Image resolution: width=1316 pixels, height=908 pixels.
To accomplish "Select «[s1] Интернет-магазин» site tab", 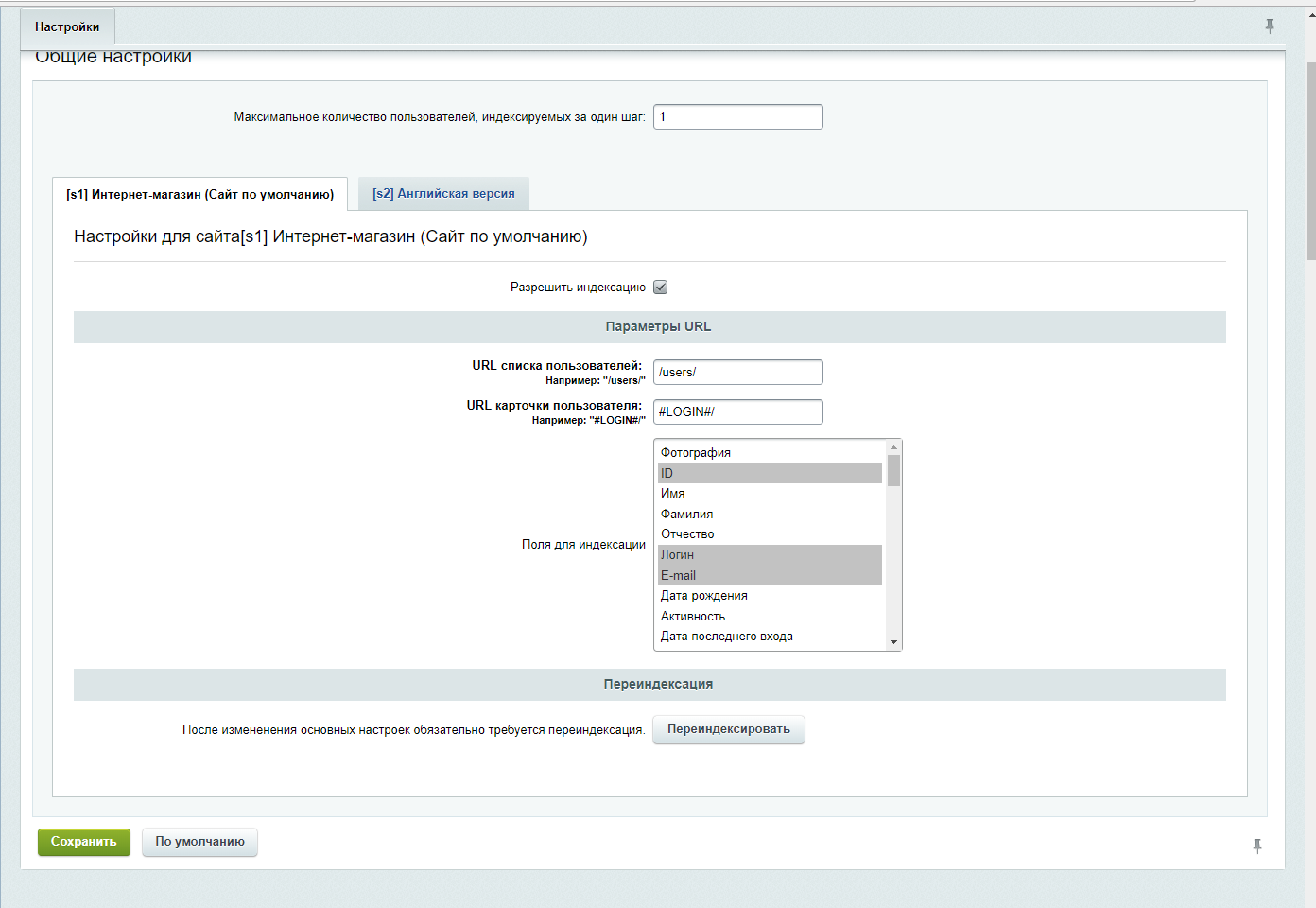I will pos(199,195).
